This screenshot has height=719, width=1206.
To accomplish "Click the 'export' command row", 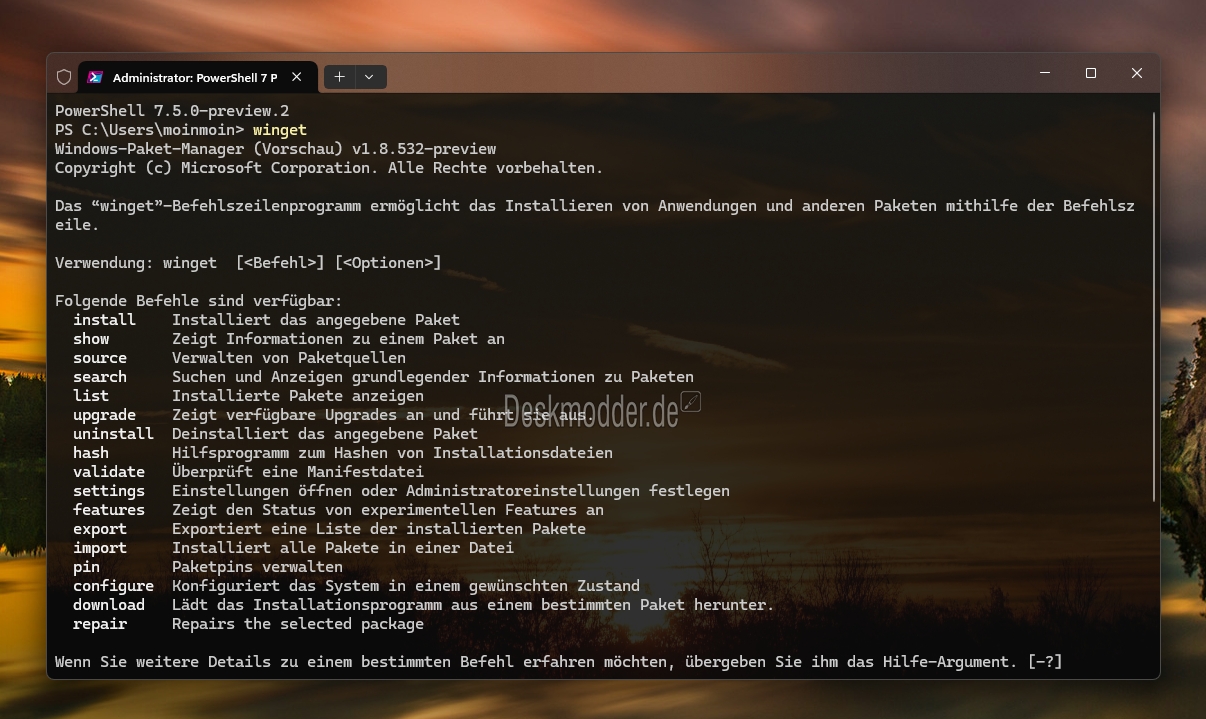I will pyautogui.click(x=329, y=529).
